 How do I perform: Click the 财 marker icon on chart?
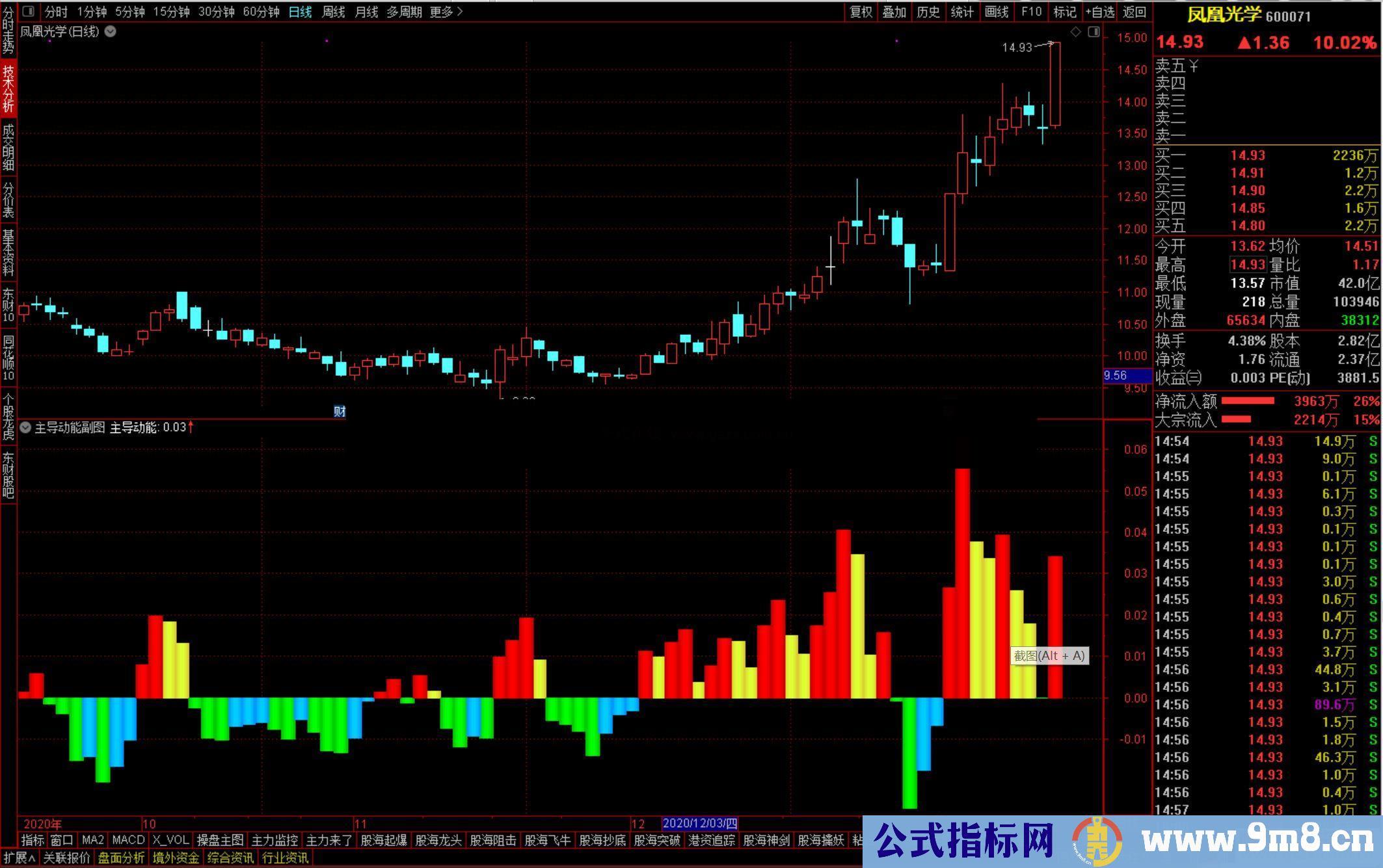[339, 412]
